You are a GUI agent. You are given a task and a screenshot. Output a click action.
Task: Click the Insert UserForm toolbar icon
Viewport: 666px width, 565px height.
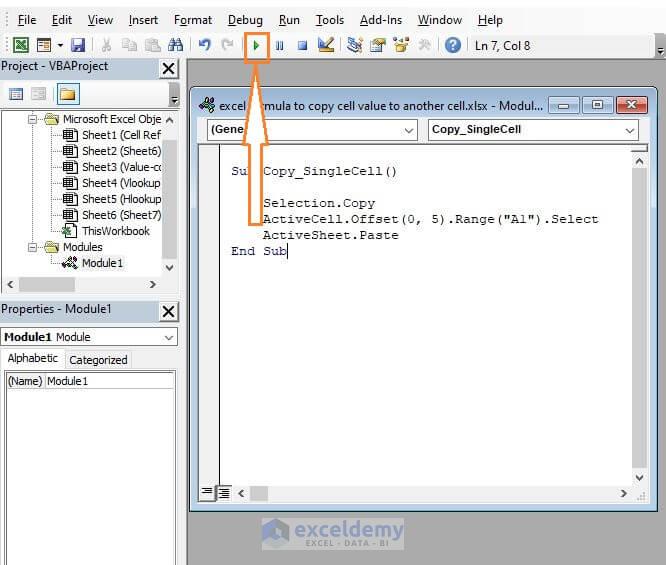click(44, 45)
